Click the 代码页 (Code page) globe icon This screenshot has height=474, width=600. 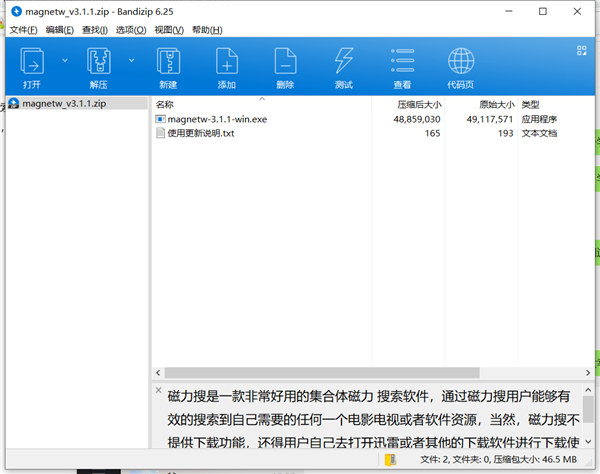(x=461, y=60)
